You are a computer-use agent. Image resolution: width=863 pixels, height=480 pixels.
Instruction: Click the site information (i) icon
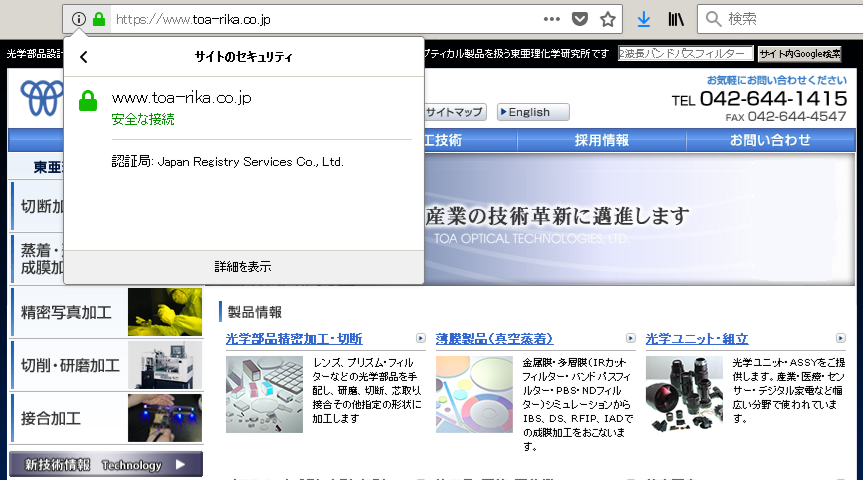point(79,19)
